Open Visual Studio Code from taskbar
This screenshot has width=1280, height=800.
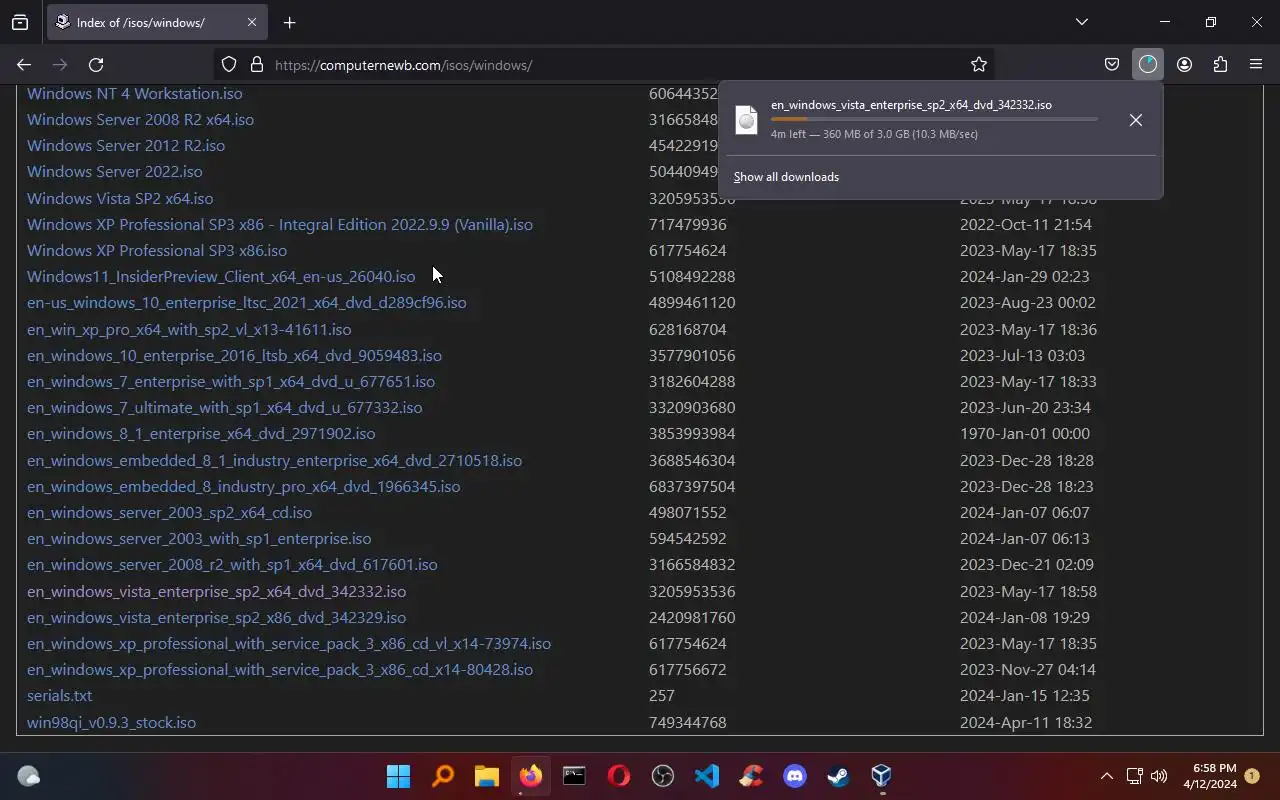707,776
